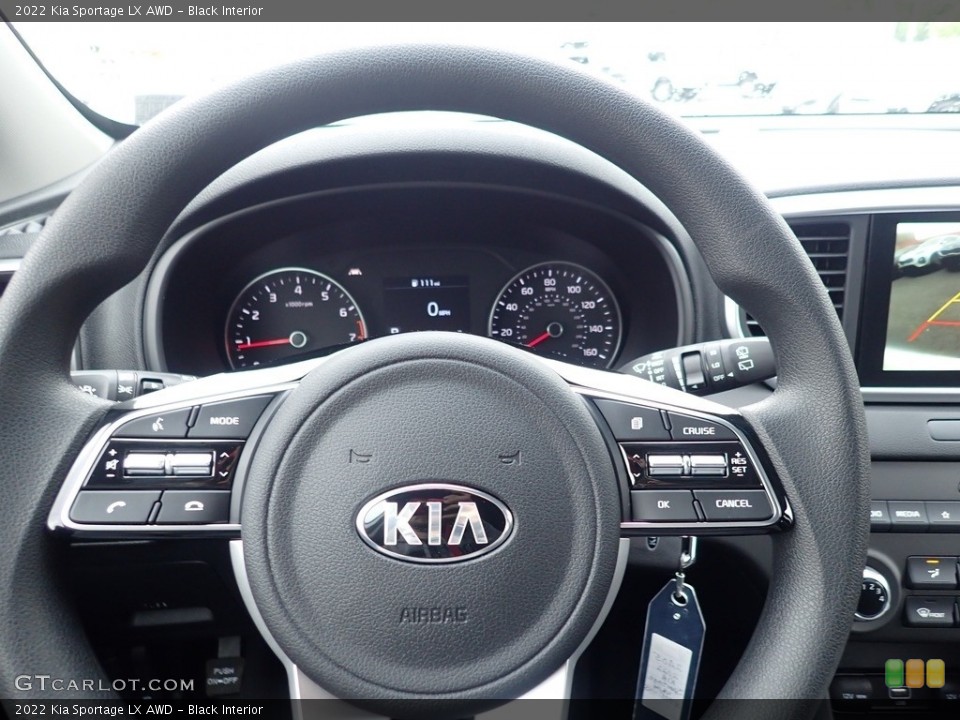This screenshot has height=720, width=960.
Task: Tap the mute speaker icon beside volume rocker
Action: [111, 463]
